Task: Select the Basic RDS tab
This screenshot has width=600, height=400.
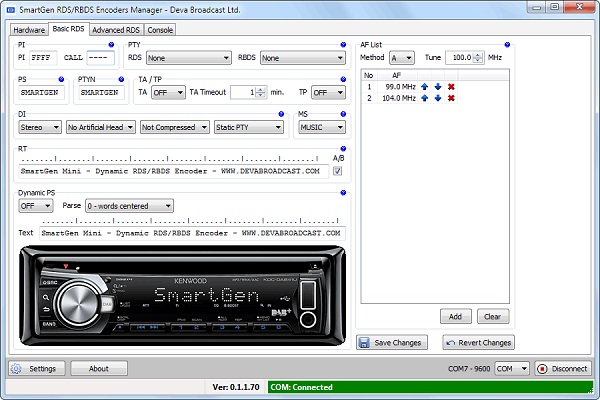Action: 68,29
